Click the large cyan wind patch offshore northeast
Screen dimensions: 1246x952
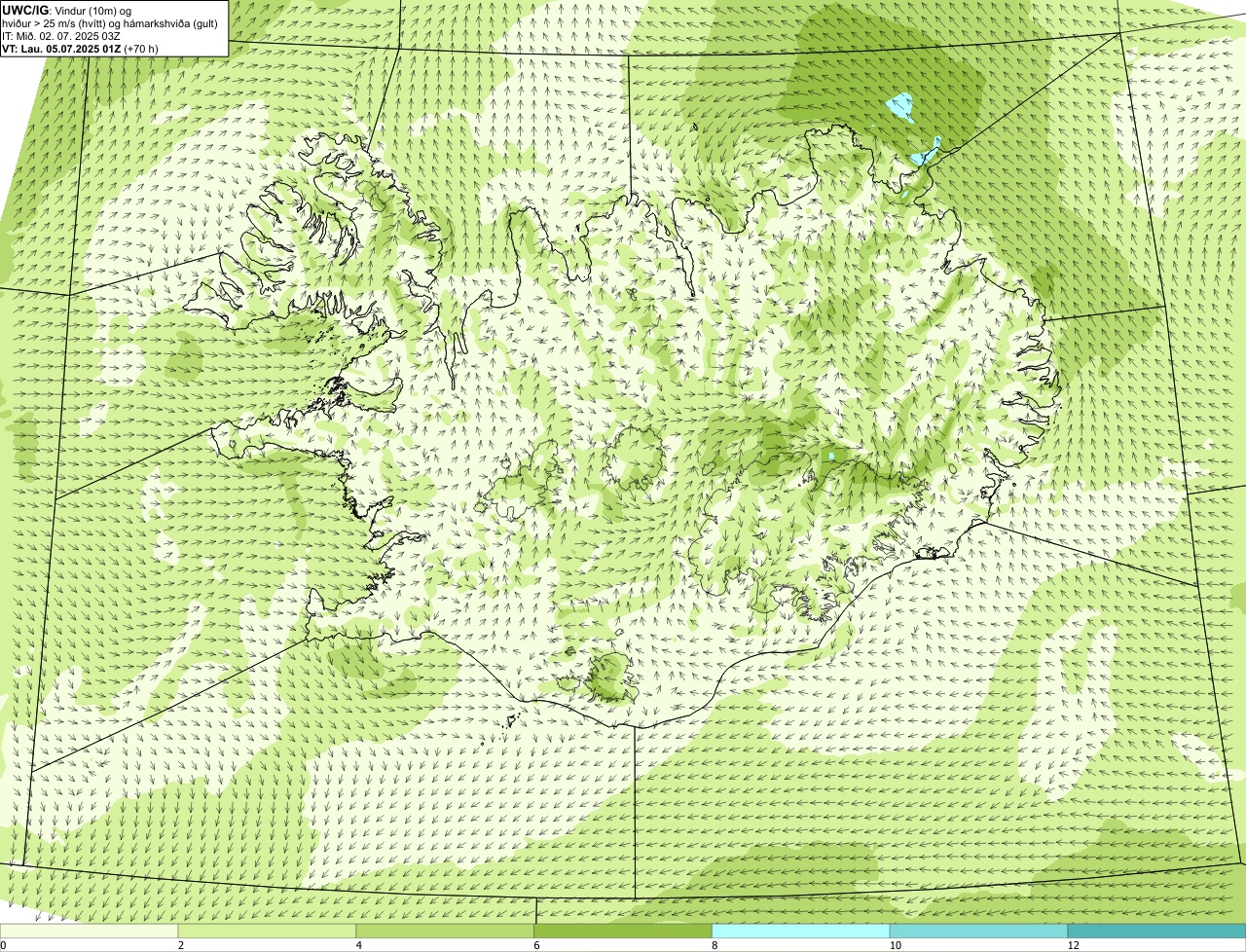[x=901, y=106]
